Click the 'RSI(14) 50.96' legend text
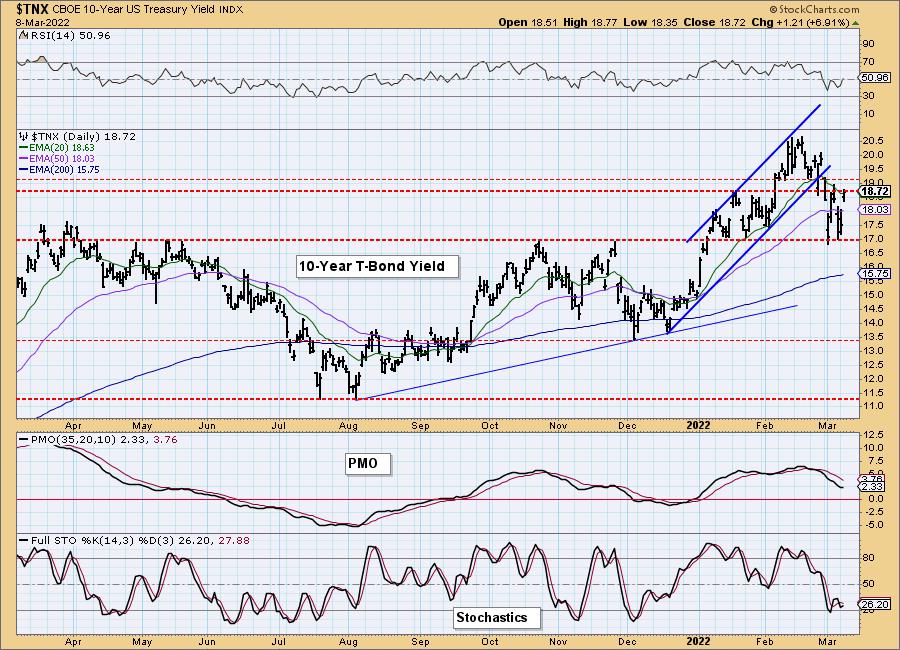The width and height of the screenshot is (900, 650). point(69,36)
